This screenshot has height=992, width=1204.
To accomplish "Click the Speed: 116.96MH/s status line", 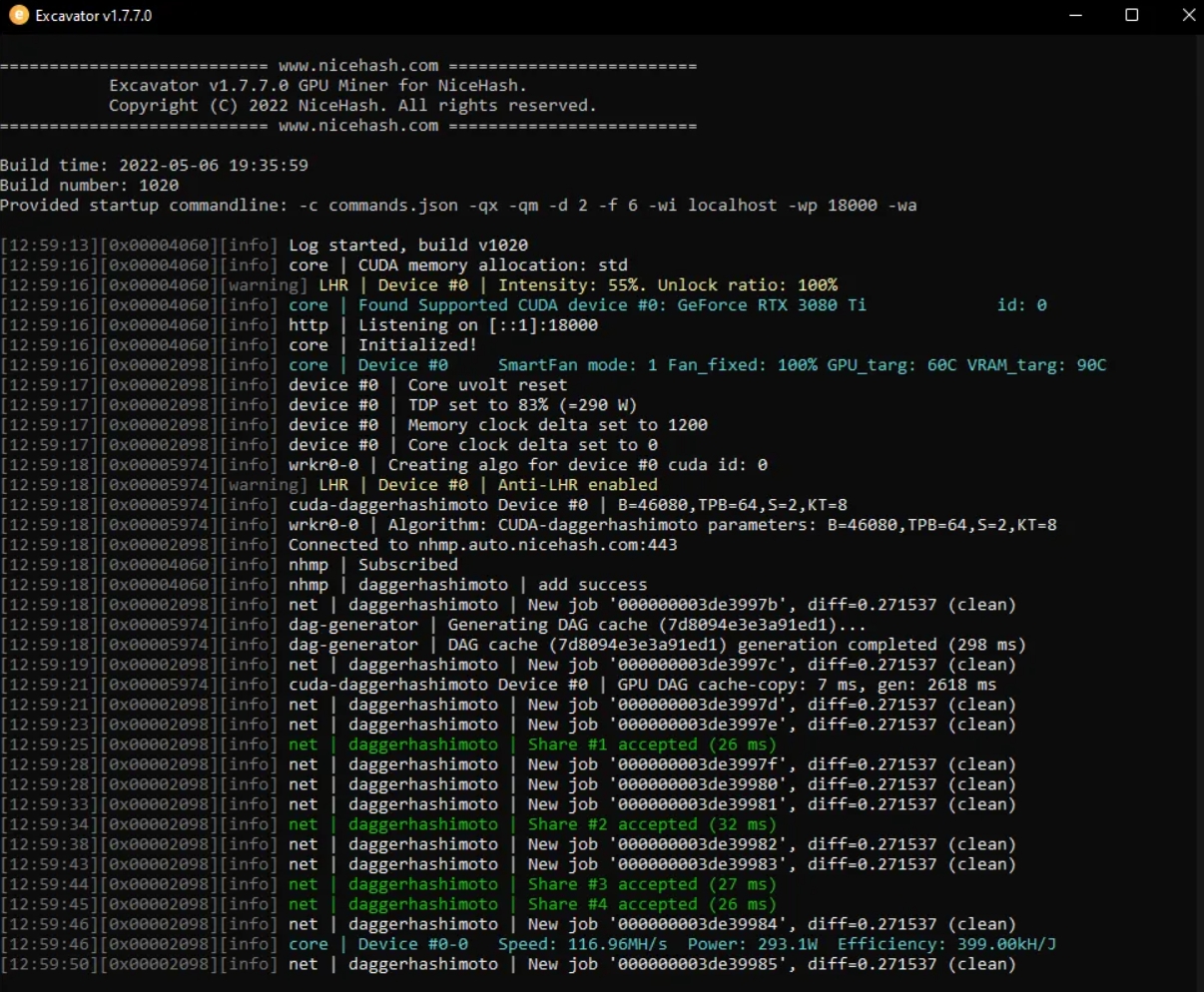I will (x=528, y=944).
